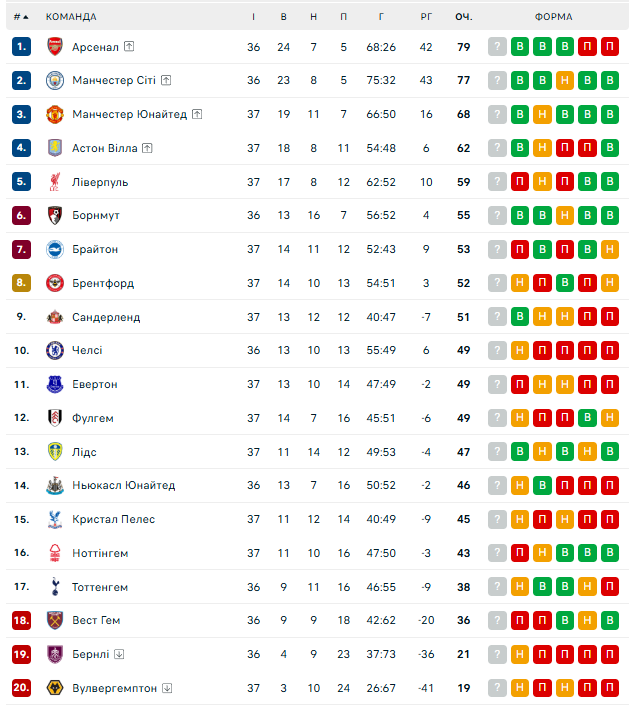The width and height of the screenshot is (629, 705).
Task: Click relegation arrow icon next to Бернлі
Action: click(x=119, y=654)
